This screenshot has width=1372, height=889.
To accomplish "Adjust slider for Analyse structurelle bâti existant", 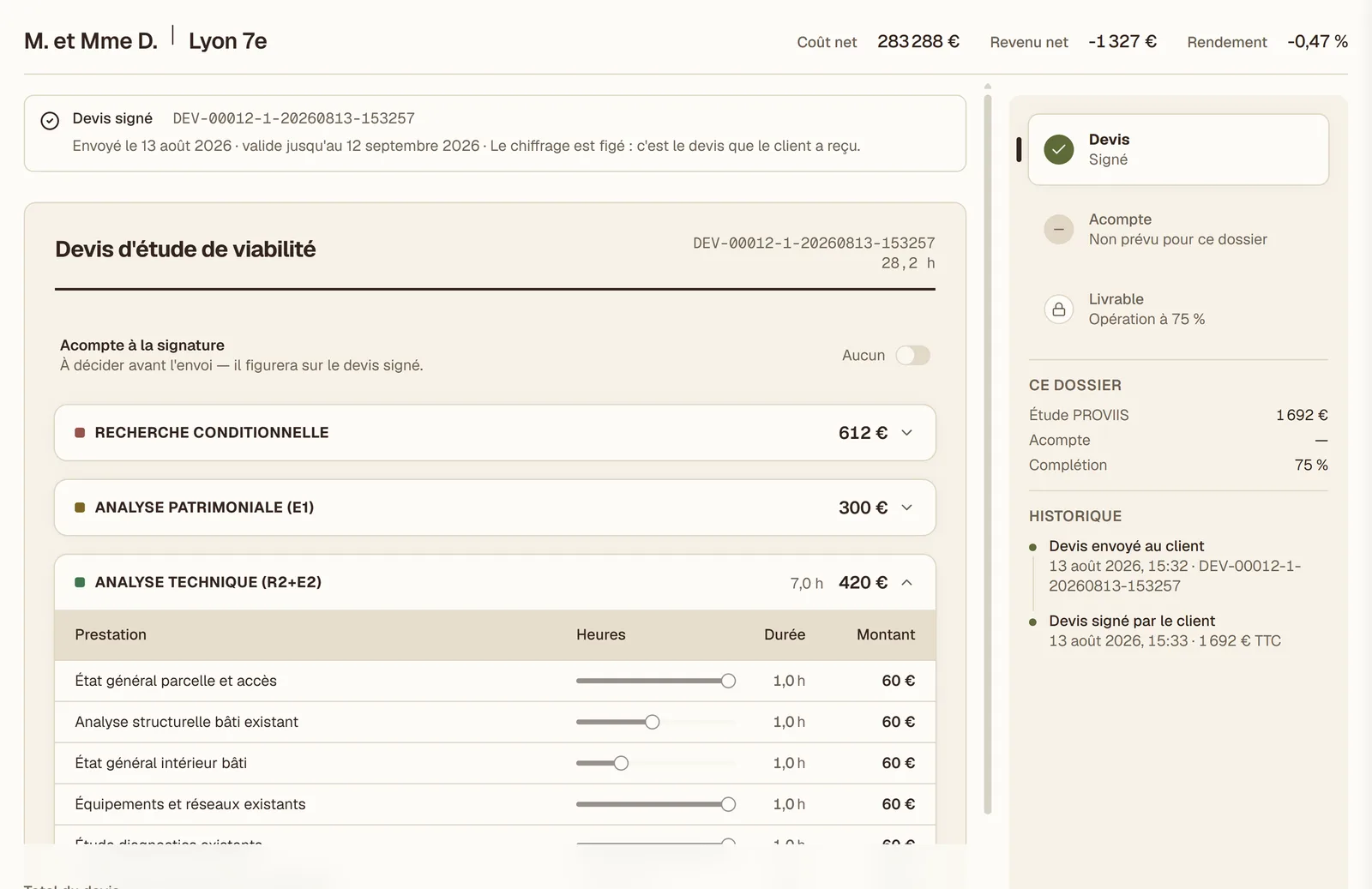I will point(655,722).
